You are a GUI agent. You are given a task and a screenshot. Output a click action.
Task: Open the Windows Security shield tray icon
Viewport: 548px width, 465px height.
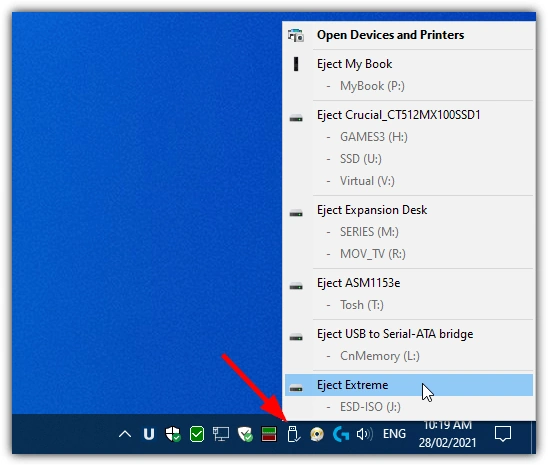point(173,434)
